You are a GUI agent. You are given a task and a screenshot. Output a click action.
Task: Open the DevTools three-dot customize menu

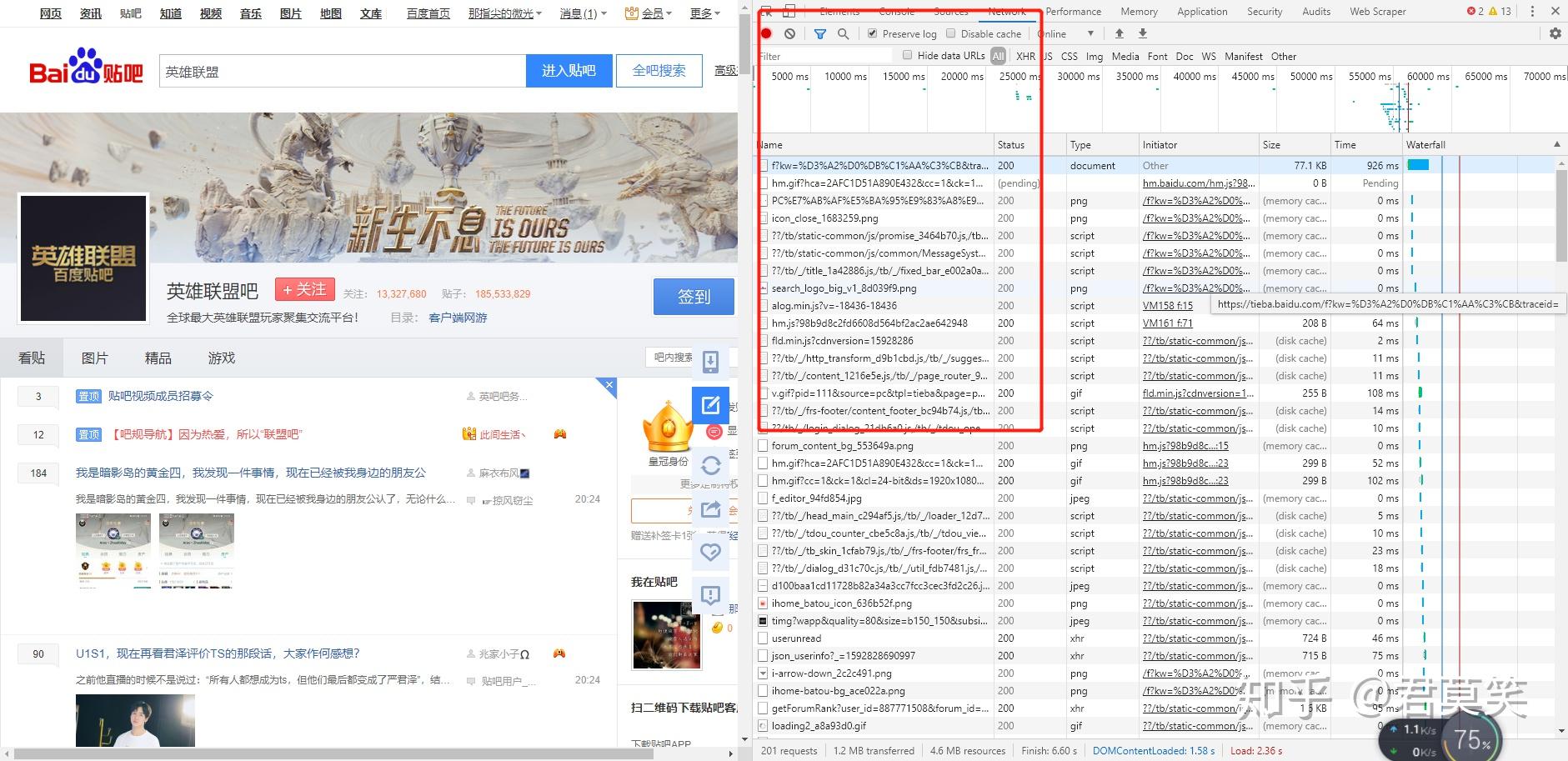[x=1532, y=12]
